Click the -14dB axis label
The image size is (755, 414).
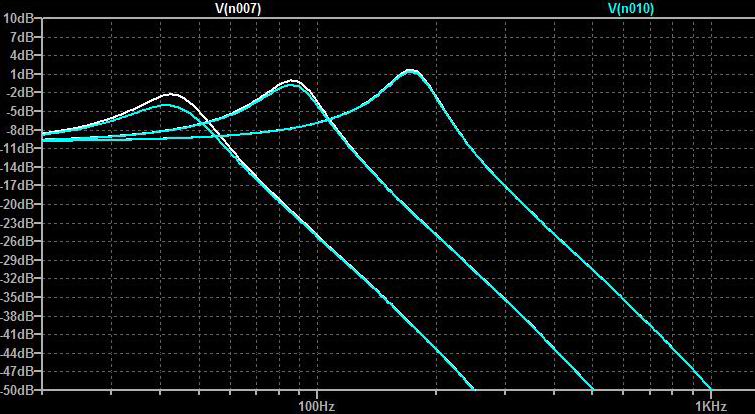pos(18,167)
